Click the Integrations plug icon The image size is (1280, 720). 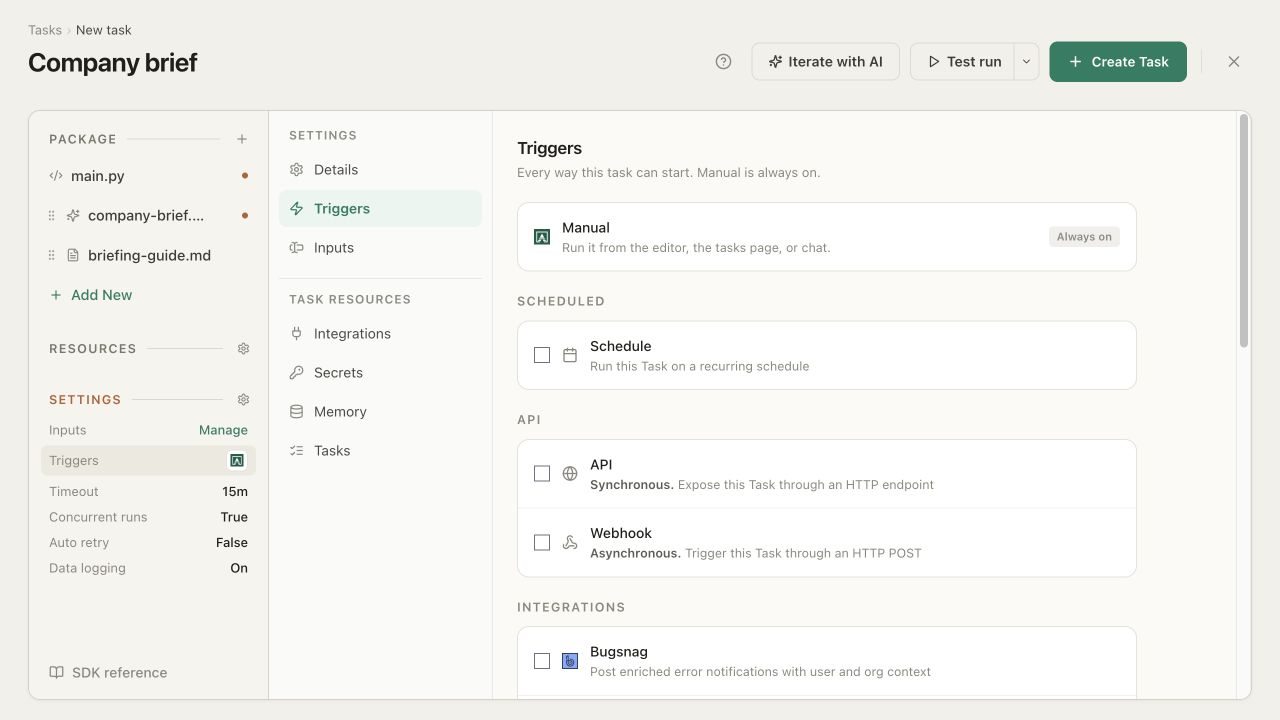pyautogui.click(x=296, y=334)
